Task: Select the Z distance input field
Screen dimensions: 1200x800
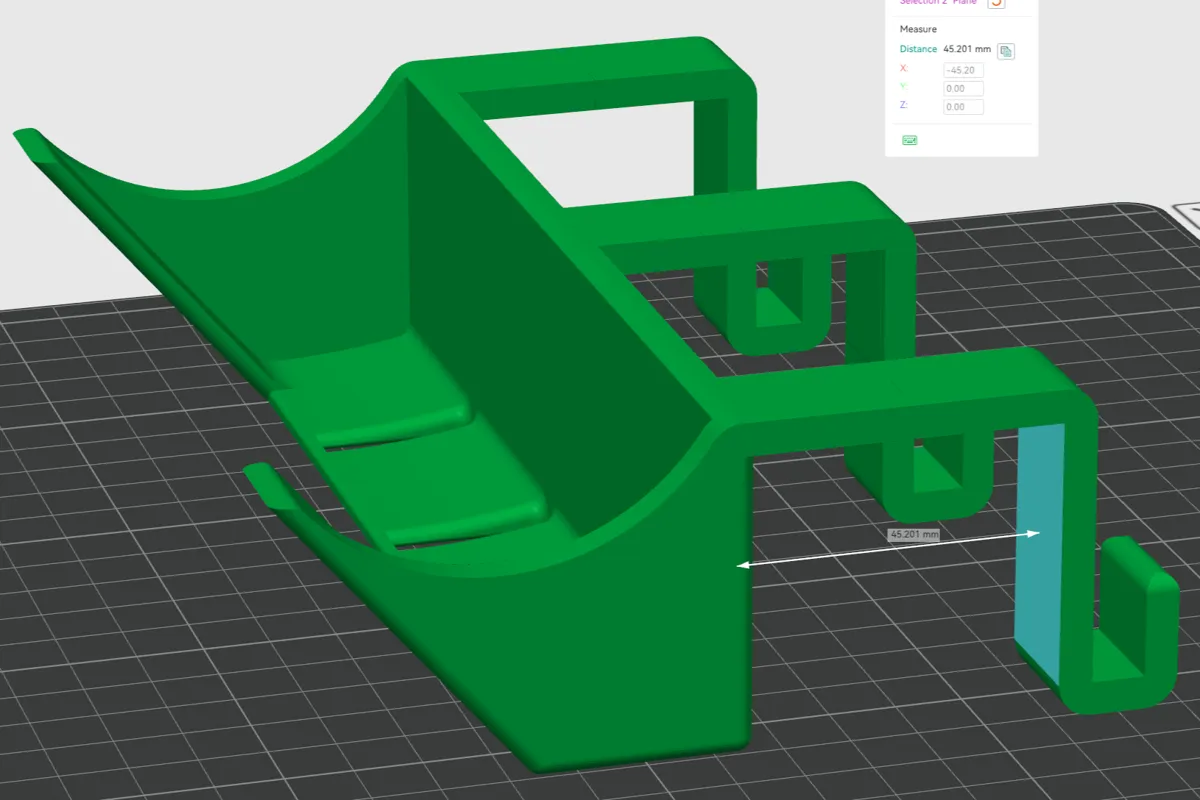Action: (963, 106)
